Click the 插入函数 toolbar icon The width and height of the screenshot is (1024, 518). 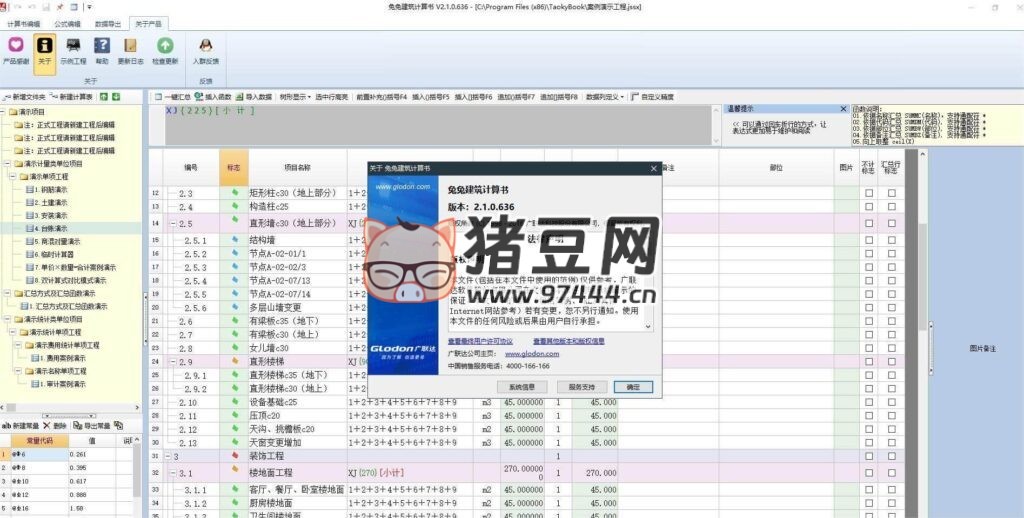click(199, 97)
